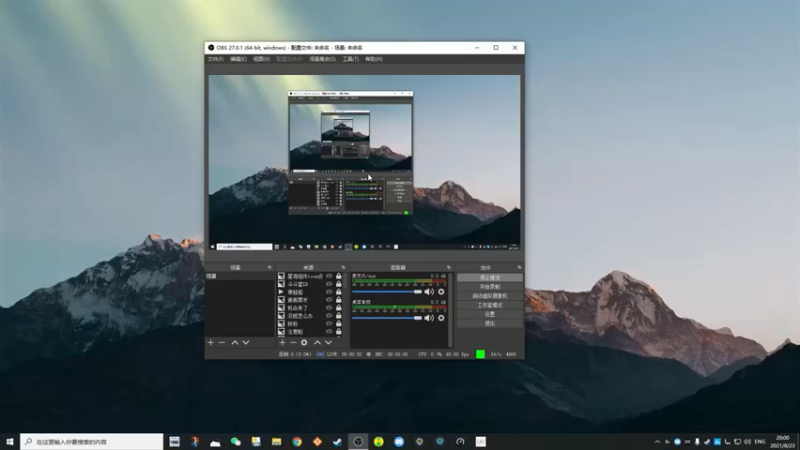Image resolution: width=800 pixels, height=450 pixels.
Task: Open the 视图(V) menu
Action: pyautogui.click(x=261, y=59)
